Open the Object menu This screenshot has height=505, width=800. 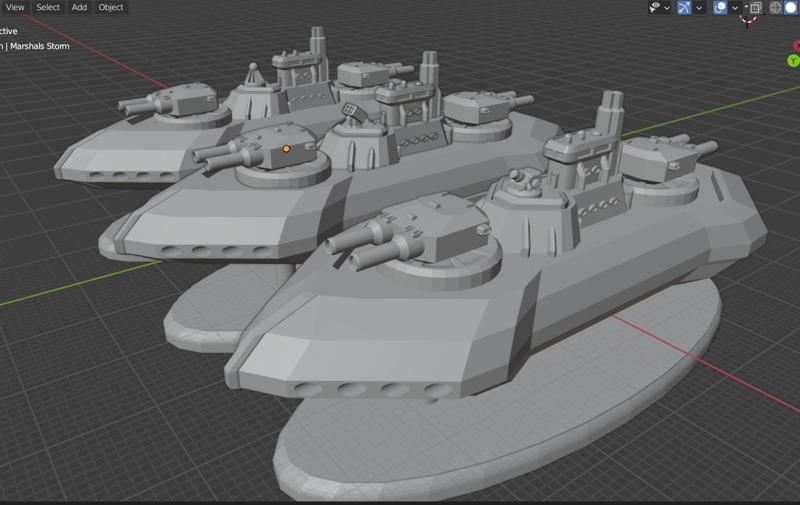point(111,7)
